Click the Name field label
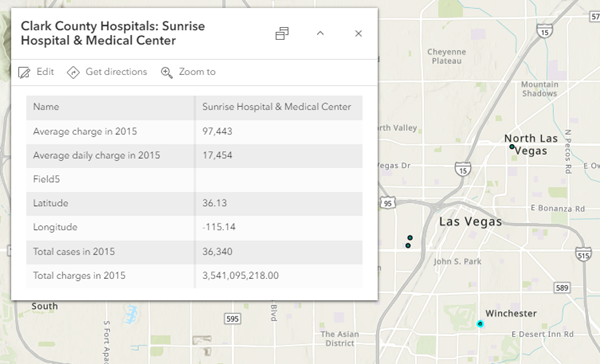 pyautogui.click(x=46, y=107)
